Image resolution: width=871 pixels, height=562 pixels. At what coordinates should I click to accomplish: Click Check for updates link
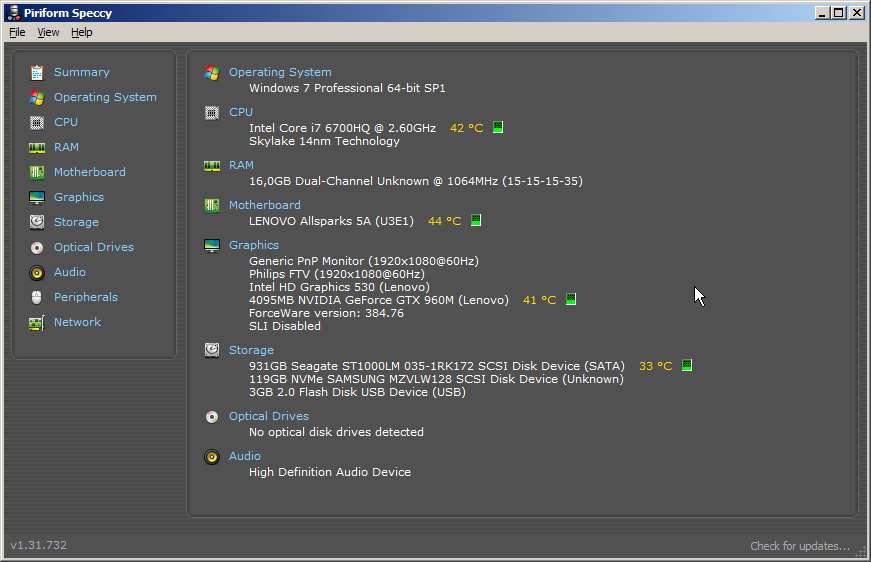point(800,546)
